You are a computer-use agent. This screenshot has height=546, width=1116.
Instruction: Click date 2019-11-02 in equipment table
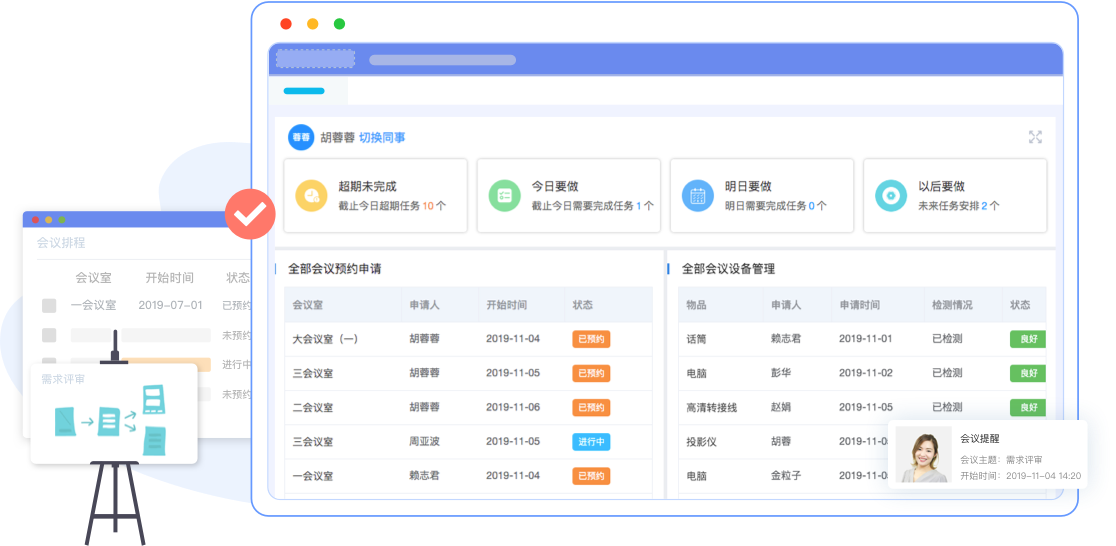tap(865, 373)
